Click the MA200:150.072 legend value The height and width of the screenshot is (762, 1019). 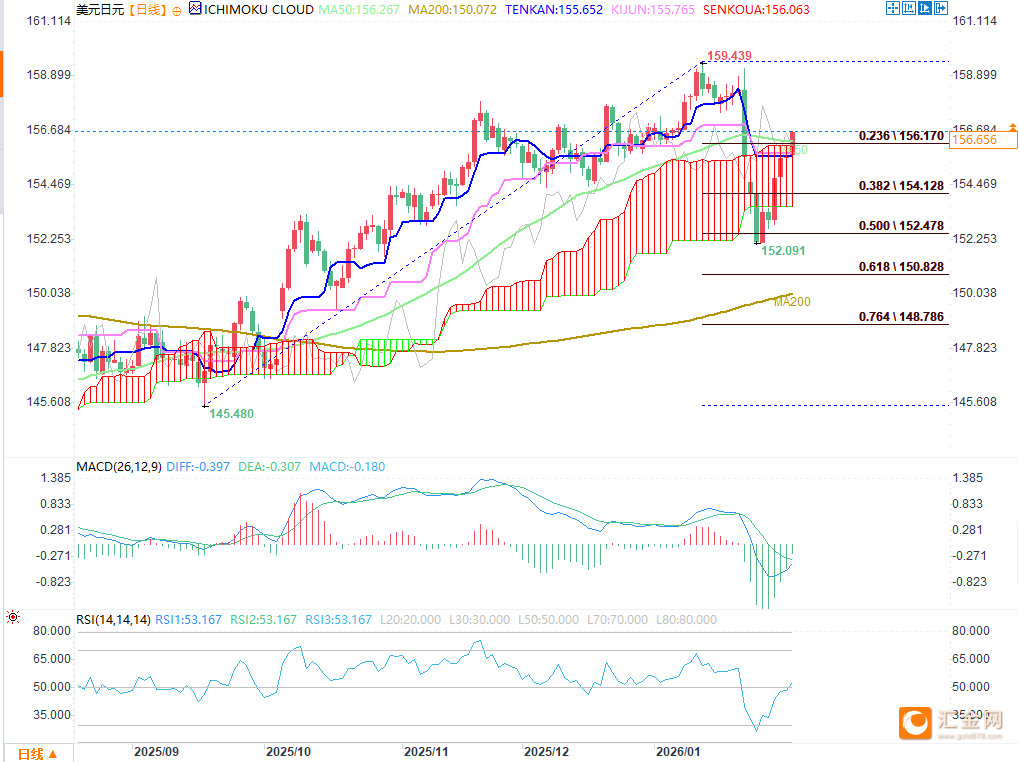452,10
